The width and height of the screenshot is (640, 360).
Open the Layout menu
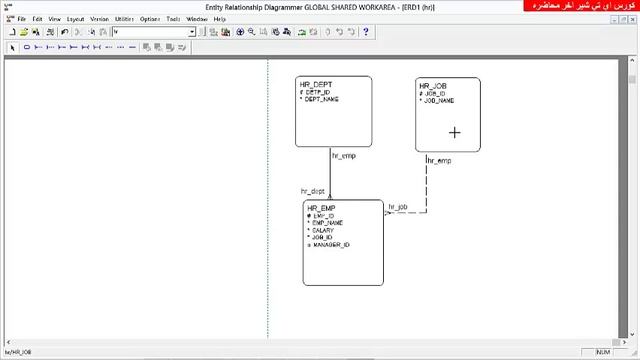[x=76, y=19]
